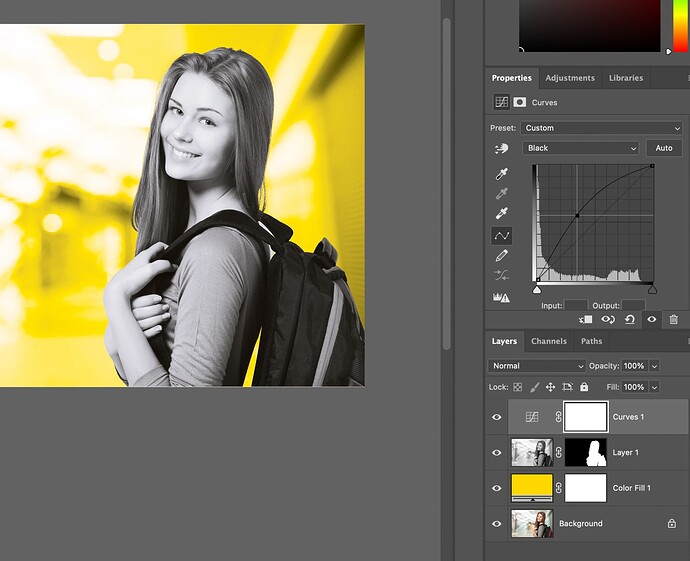
Task: Switch to the Properties tab
Action: click(511, 78)
